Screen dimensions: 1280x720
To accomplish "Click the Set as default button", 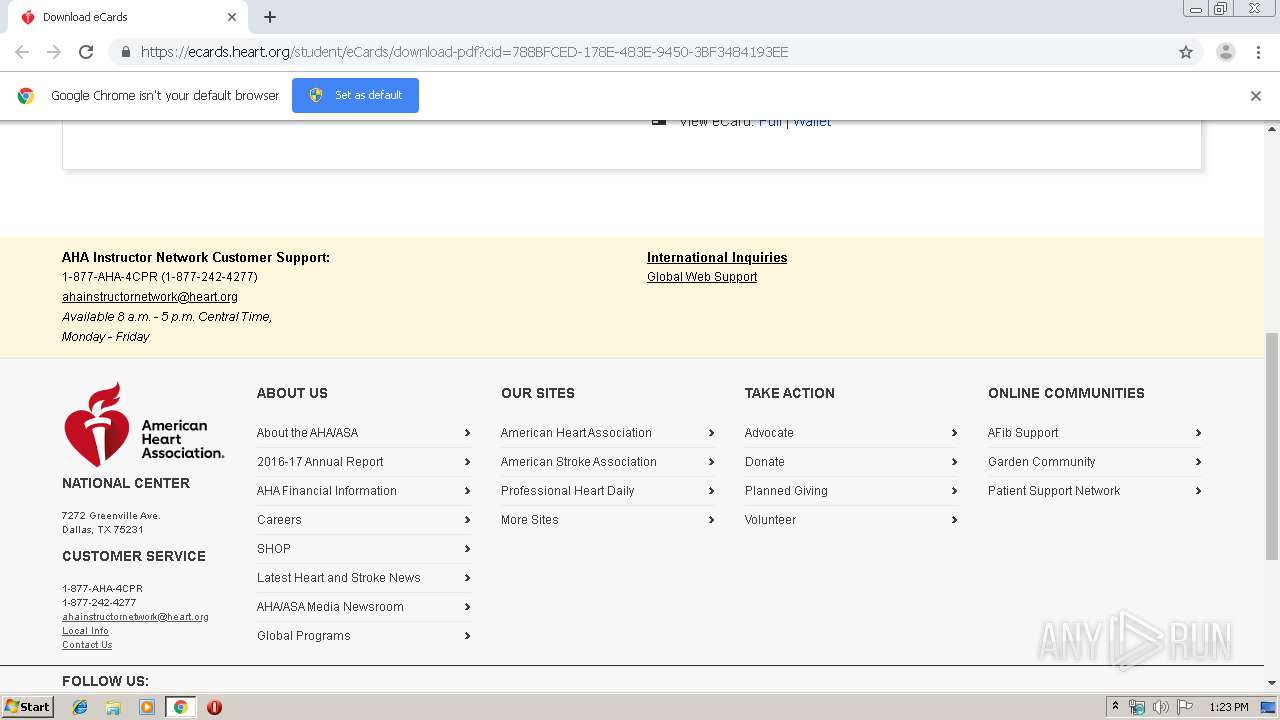I will (x=355, y=95).
